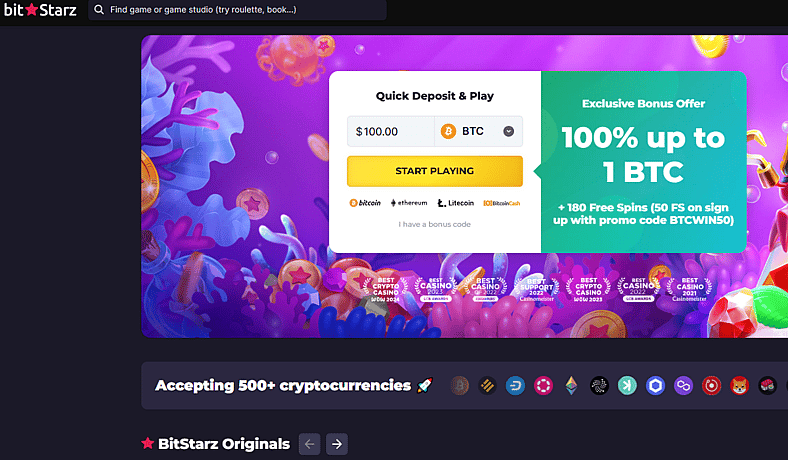Screen dimensions: 788x460
Task: Click the Kaspa coin icon
Action: 627,386
